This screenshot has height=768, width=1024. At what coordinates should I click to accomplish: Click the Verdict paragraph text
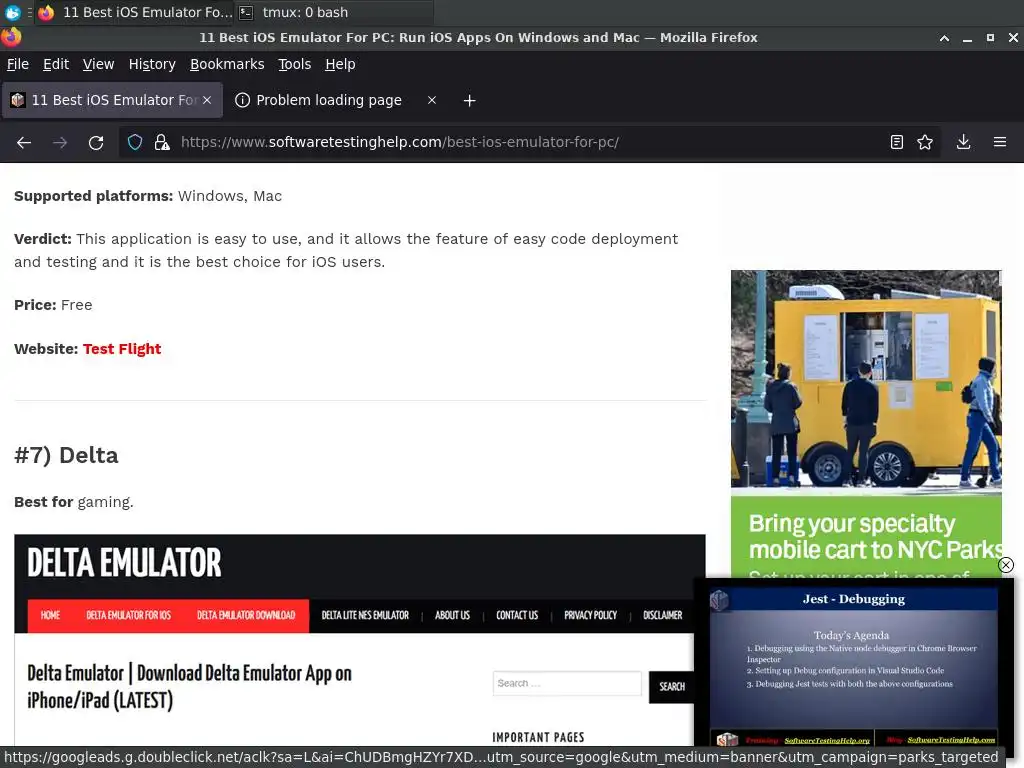(346, 250)
